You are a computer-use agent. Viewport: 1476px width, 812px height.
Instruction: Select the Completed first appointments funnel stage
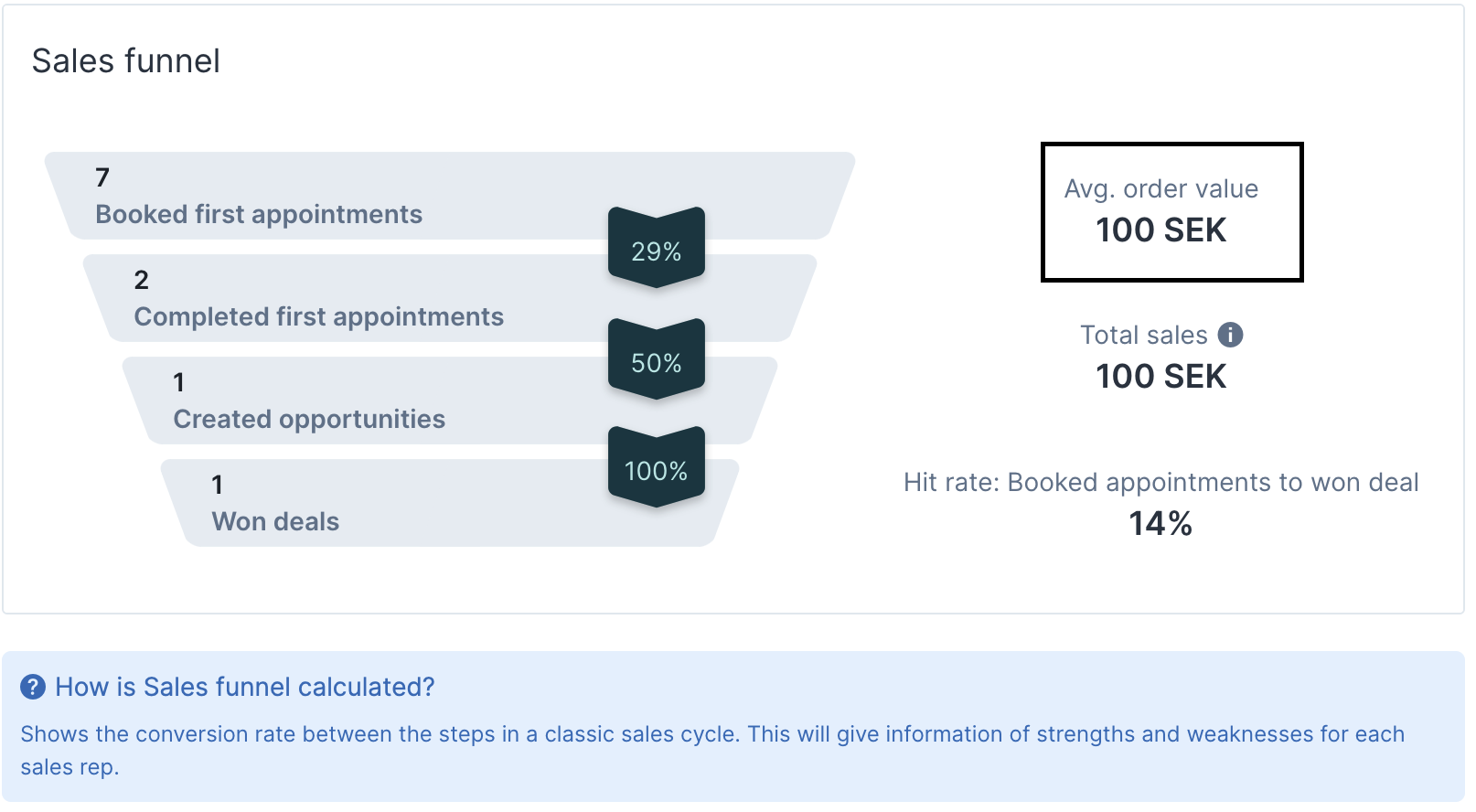[x=450, y=298]
